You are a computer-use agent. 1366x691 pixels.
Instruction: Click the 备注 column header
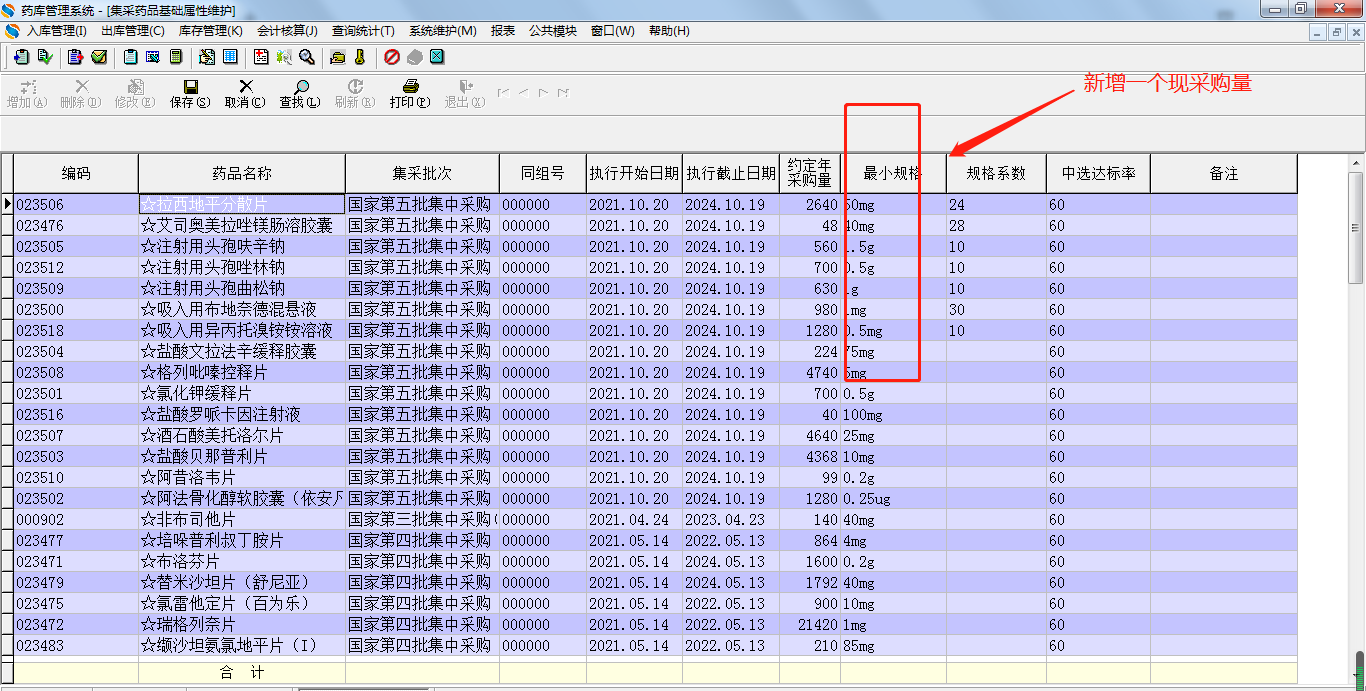point(1224,173)
